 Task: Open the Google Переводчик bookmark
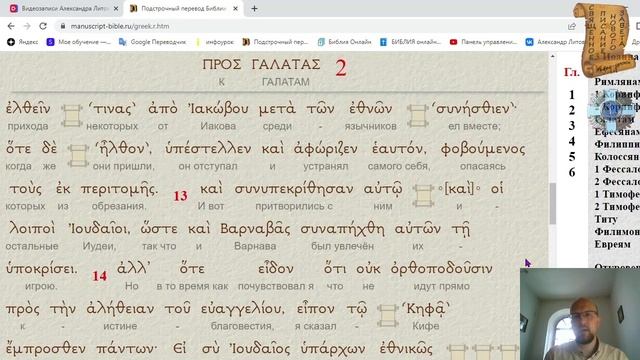coord(152,42)
